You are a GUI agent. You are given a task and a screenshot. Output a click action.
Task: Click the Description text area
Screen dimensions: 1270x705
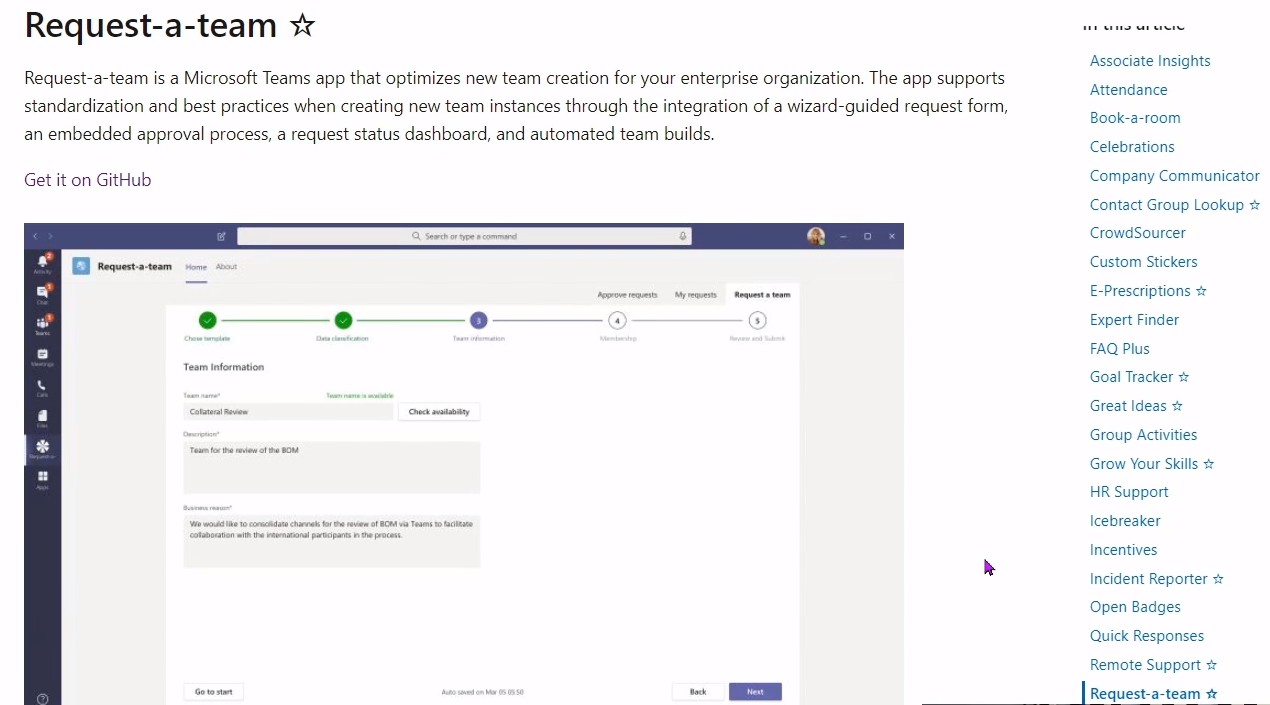click(332, 467)
